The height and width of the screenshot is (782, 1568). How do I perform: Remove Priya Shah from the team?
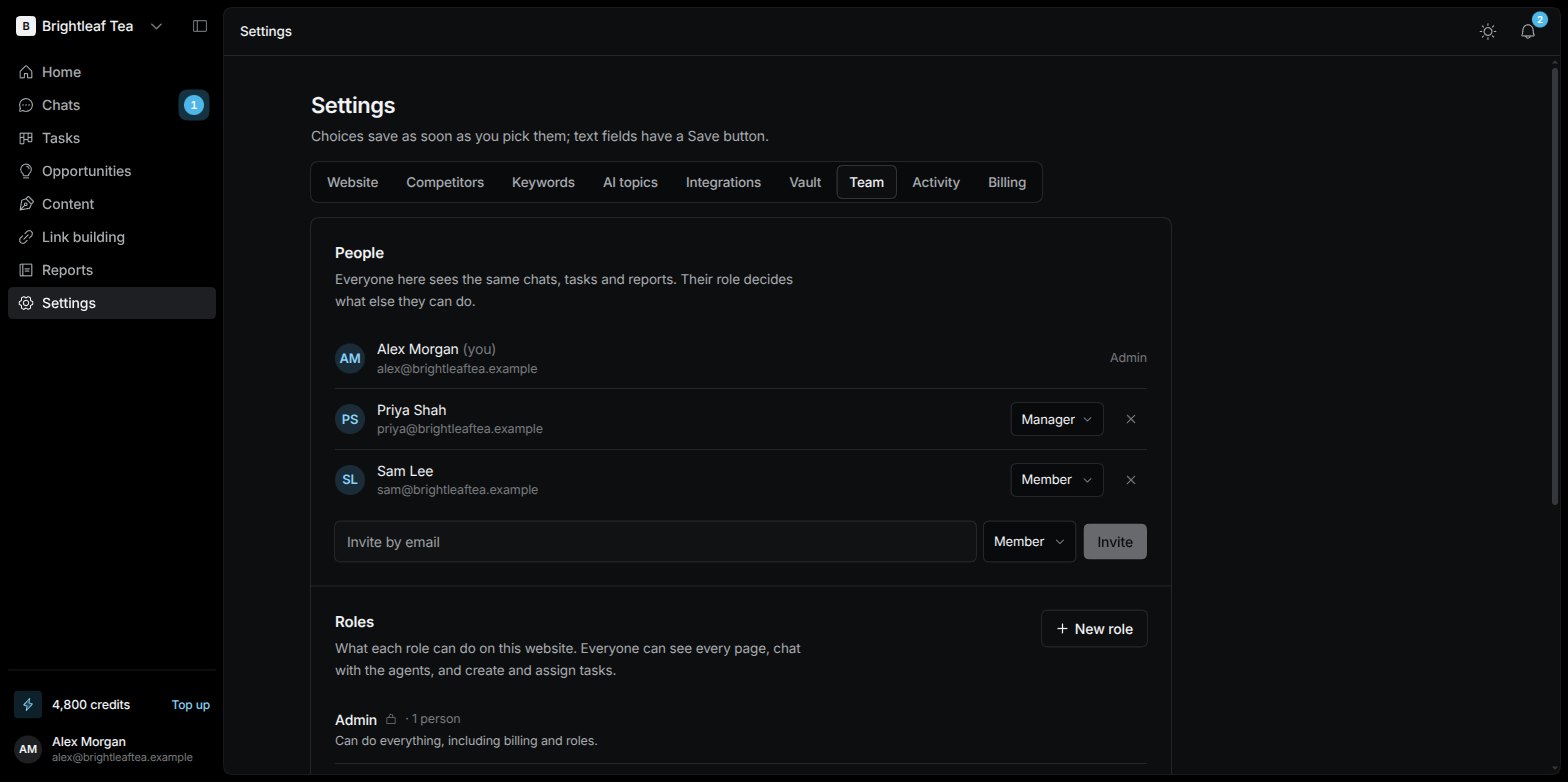point(1131,419)
